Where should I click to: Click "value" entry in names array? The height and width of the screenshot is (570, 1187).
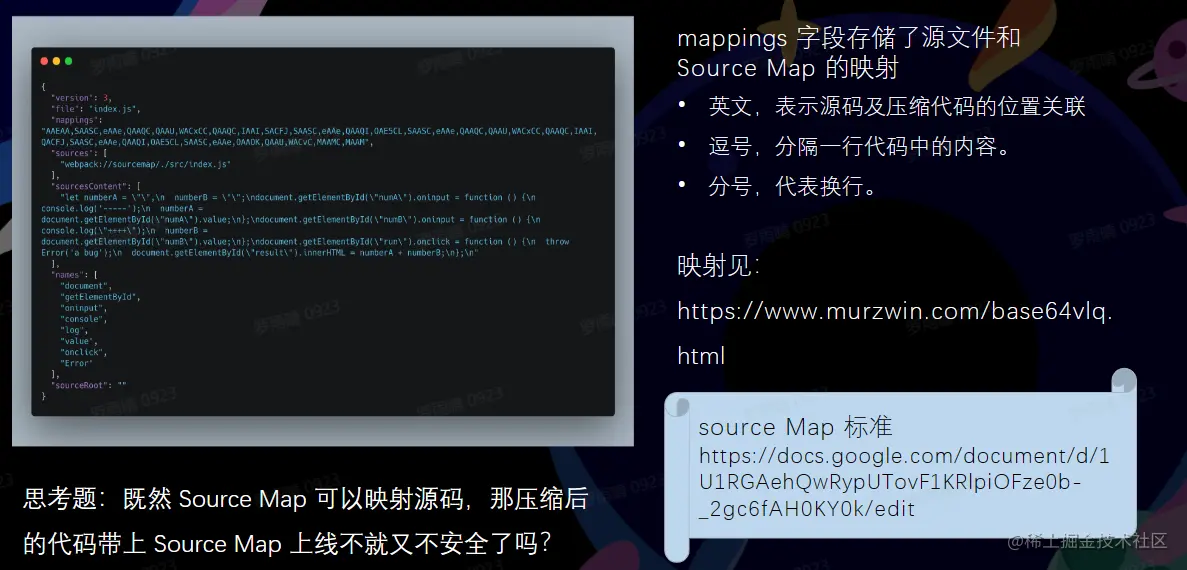(79, 341)
